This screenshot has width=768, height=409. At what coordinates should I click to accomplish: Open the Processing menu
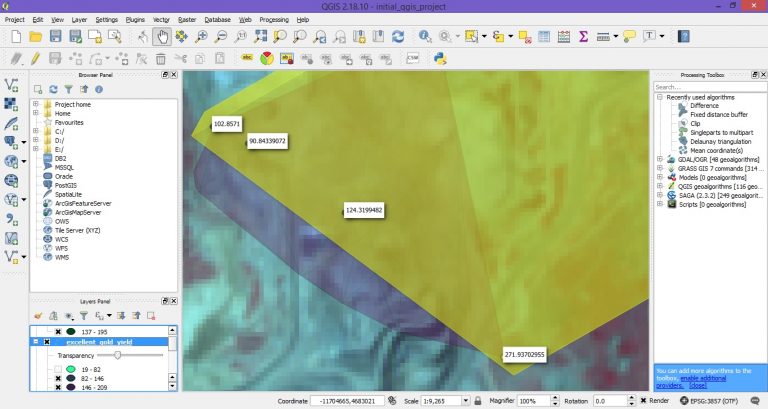click(x=274, y=20)
